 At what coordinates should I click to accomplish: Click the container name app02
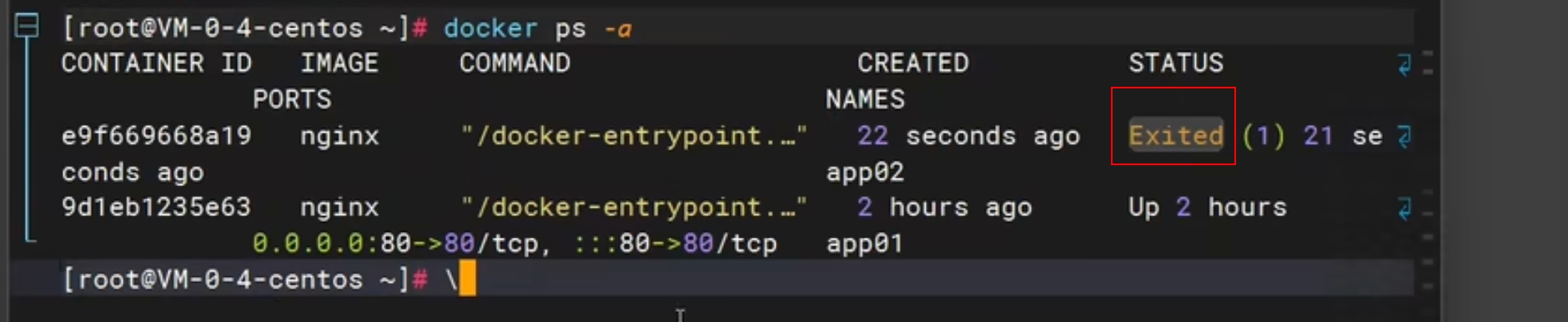pyautogui.click(x=865, y=172)
